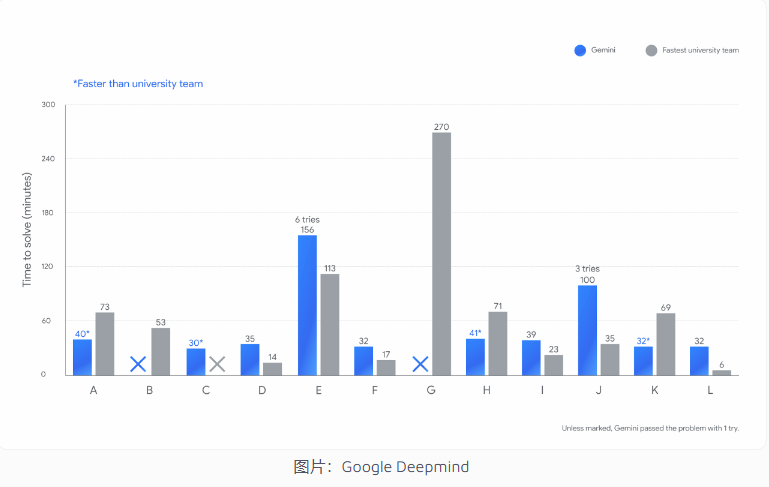
Task: Select the tall gray bar labeled 270
Action: click(441, 254)
